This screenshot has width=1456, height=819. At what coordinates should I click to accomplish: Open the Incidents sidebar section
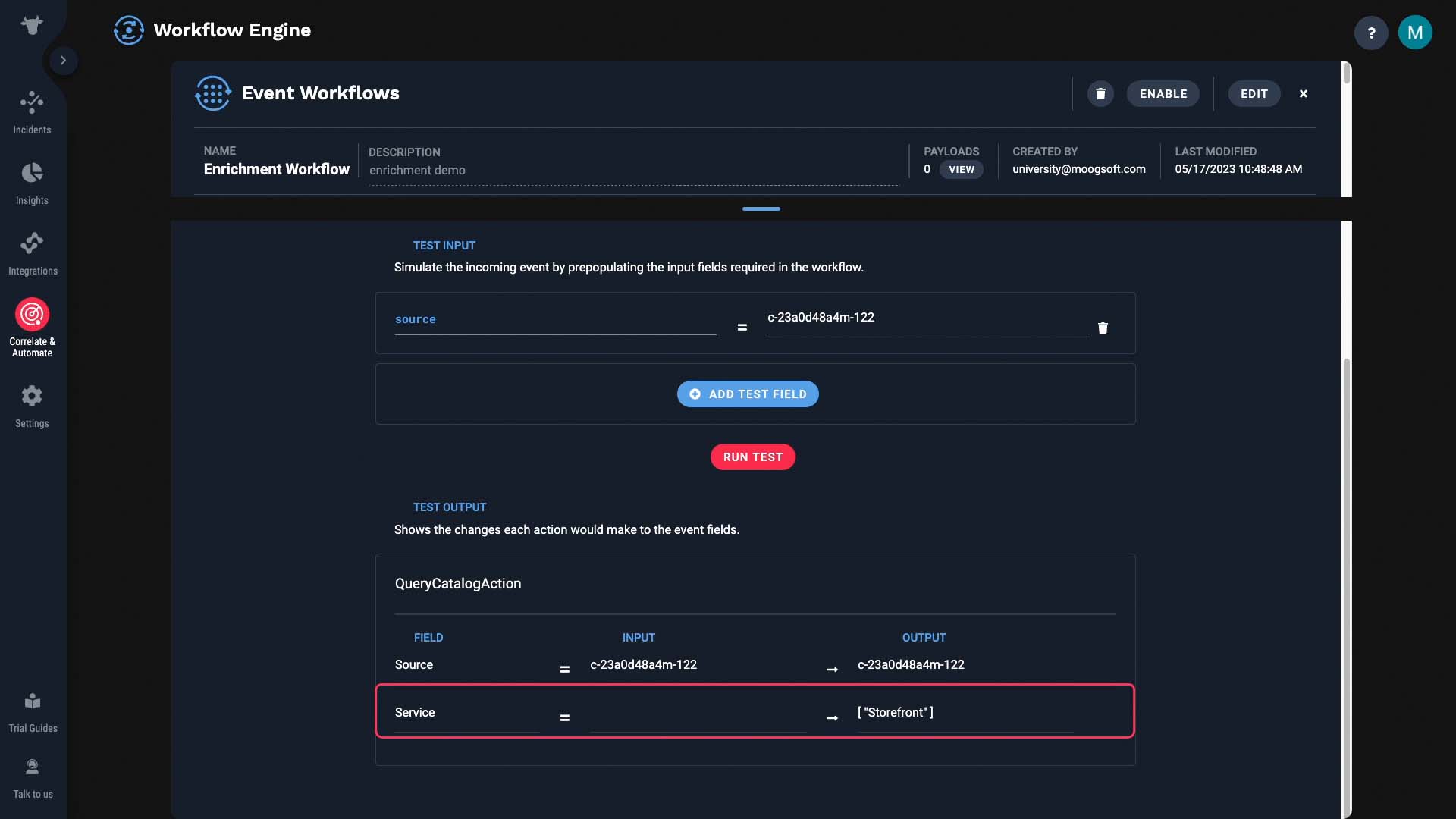pyautogui.click(x=32, y=113)
